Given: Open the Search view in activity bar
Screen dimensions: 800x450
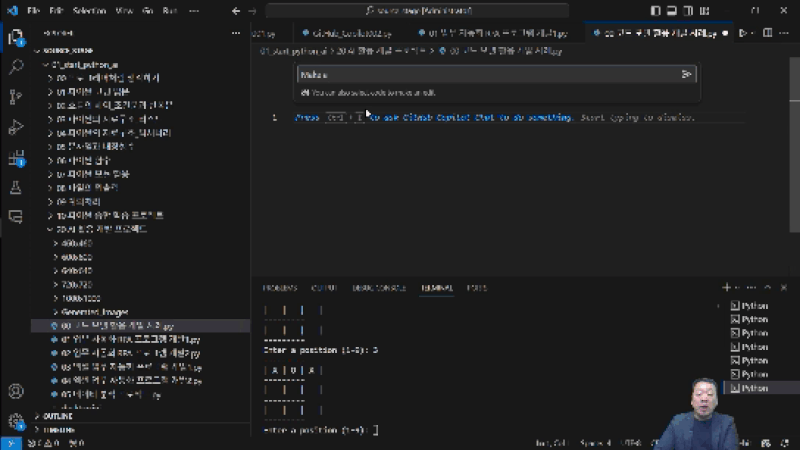Looking at the screenshot, I should (x=15, y=68).
